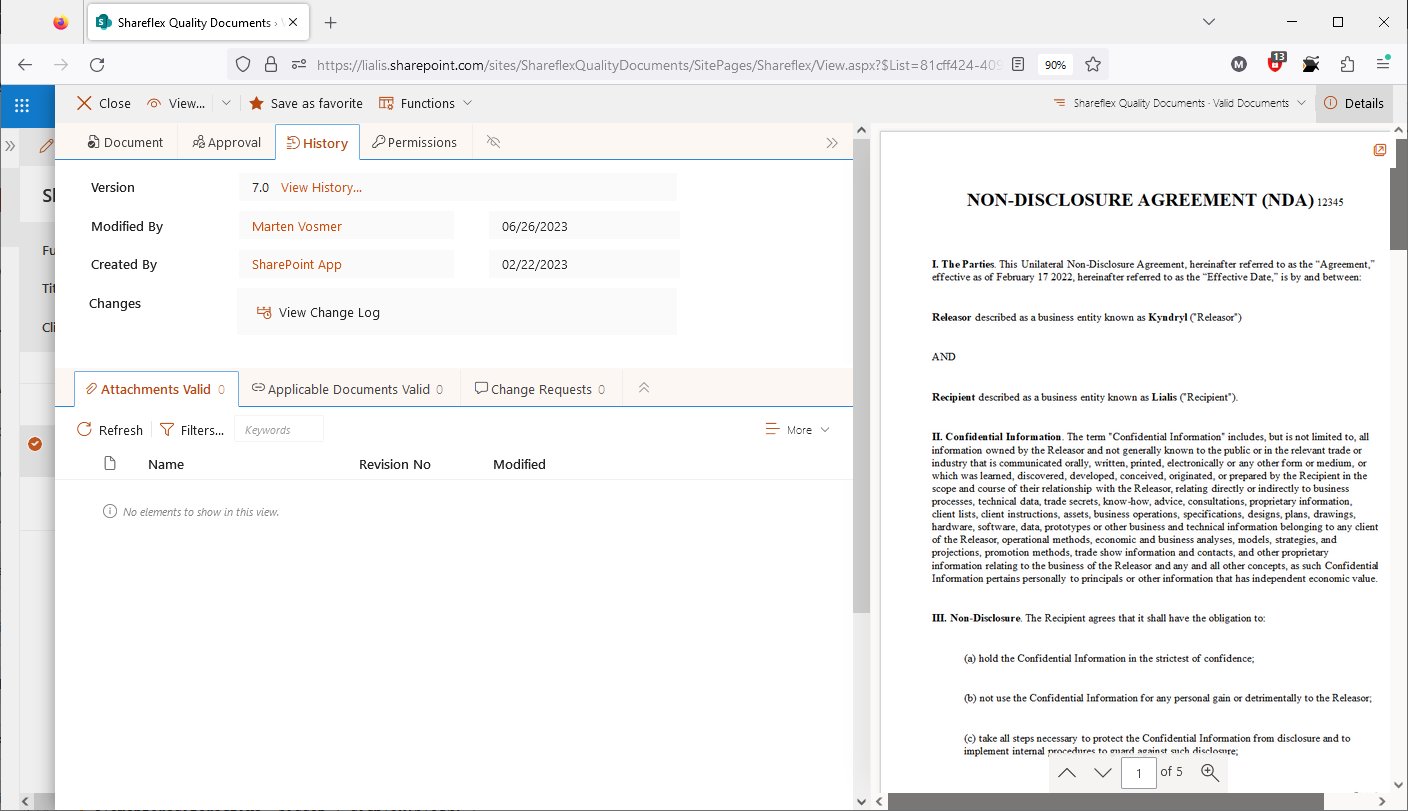Open the site permissions icon
The height and width of the screenshot is (811, 1408).
[298, 64]
